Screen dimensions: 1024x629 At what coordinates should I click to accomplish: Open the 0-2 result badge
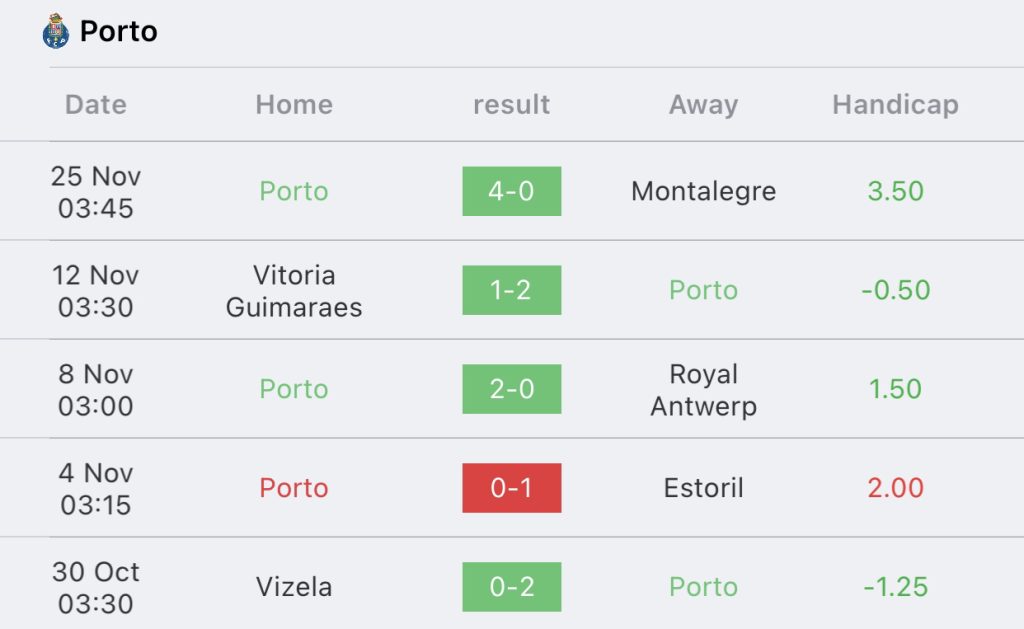[511, 587]
